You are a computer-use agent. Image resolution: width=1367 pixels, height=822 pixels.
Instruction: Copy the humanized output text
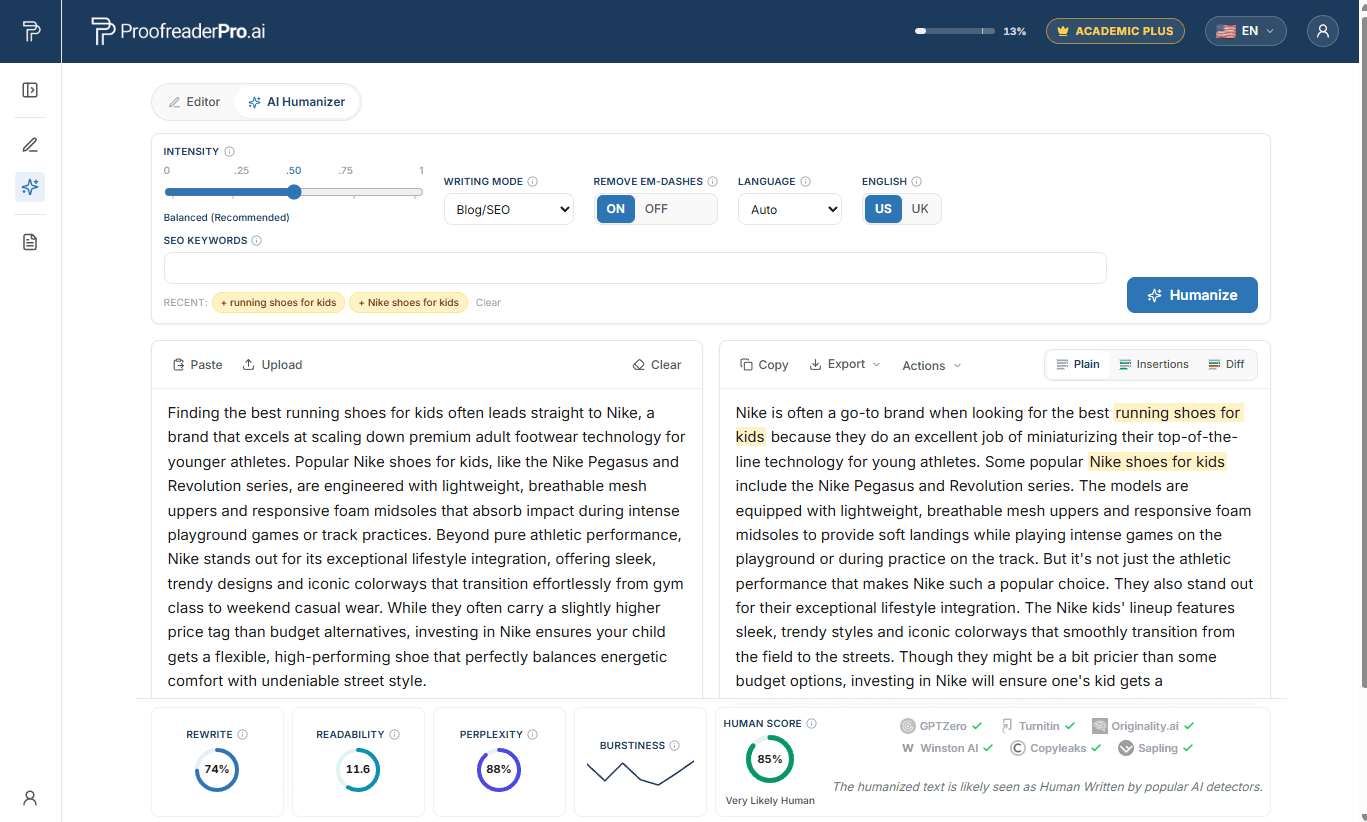click(764, 365)
